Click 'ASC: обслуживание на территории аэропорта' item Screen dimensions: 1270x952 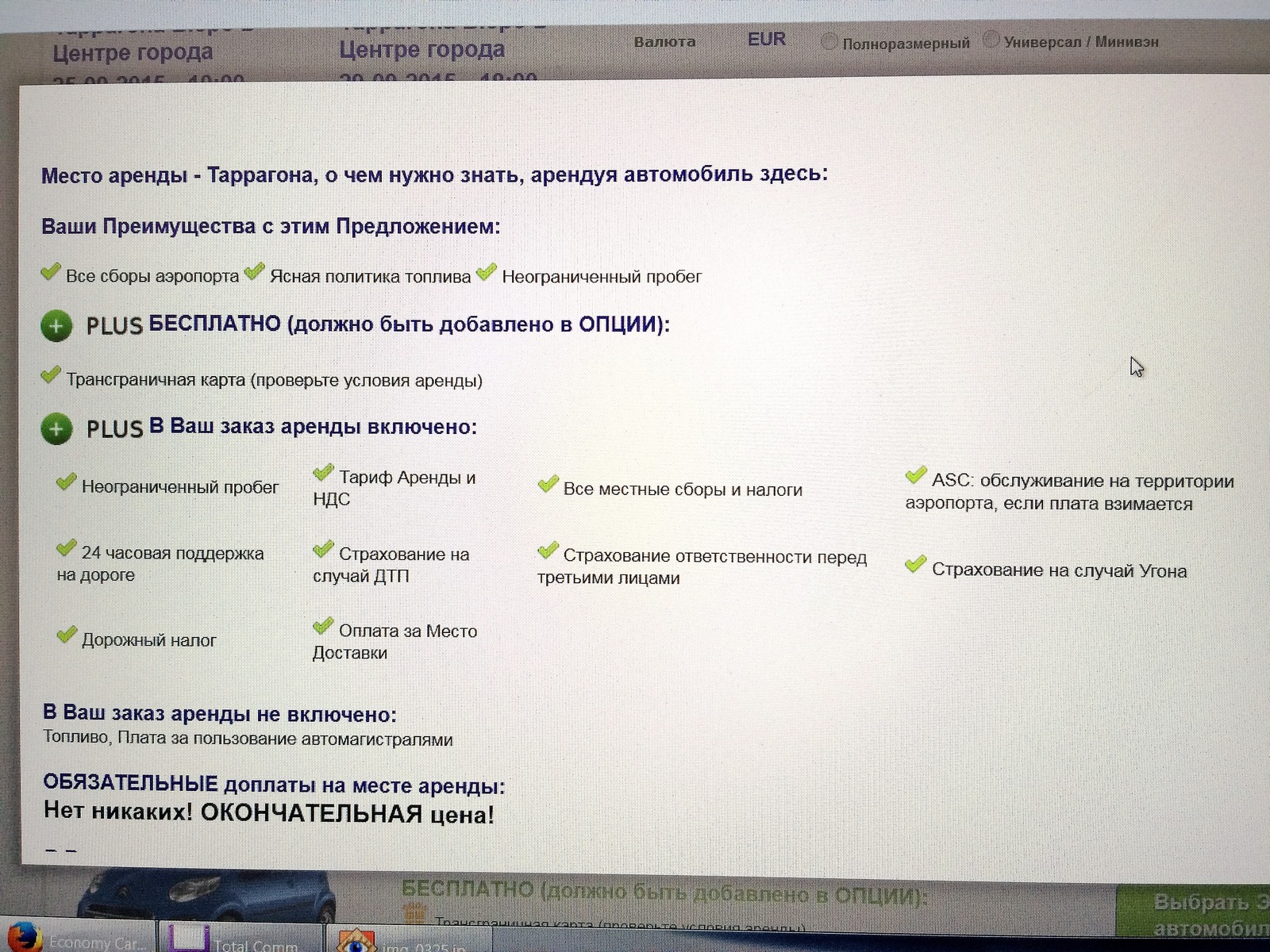point(1068,492)
